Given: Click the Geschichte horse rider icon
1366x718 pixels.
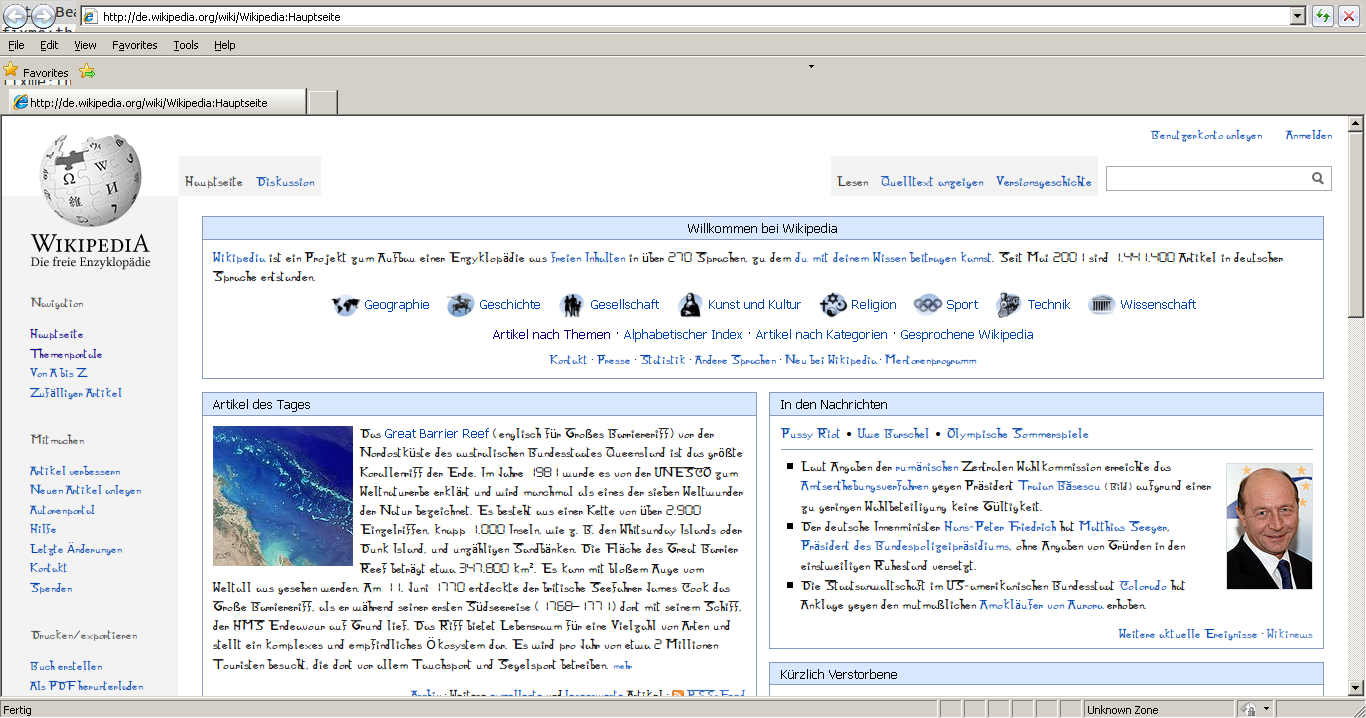Looking at the screenshot, I should coord(461,305).
